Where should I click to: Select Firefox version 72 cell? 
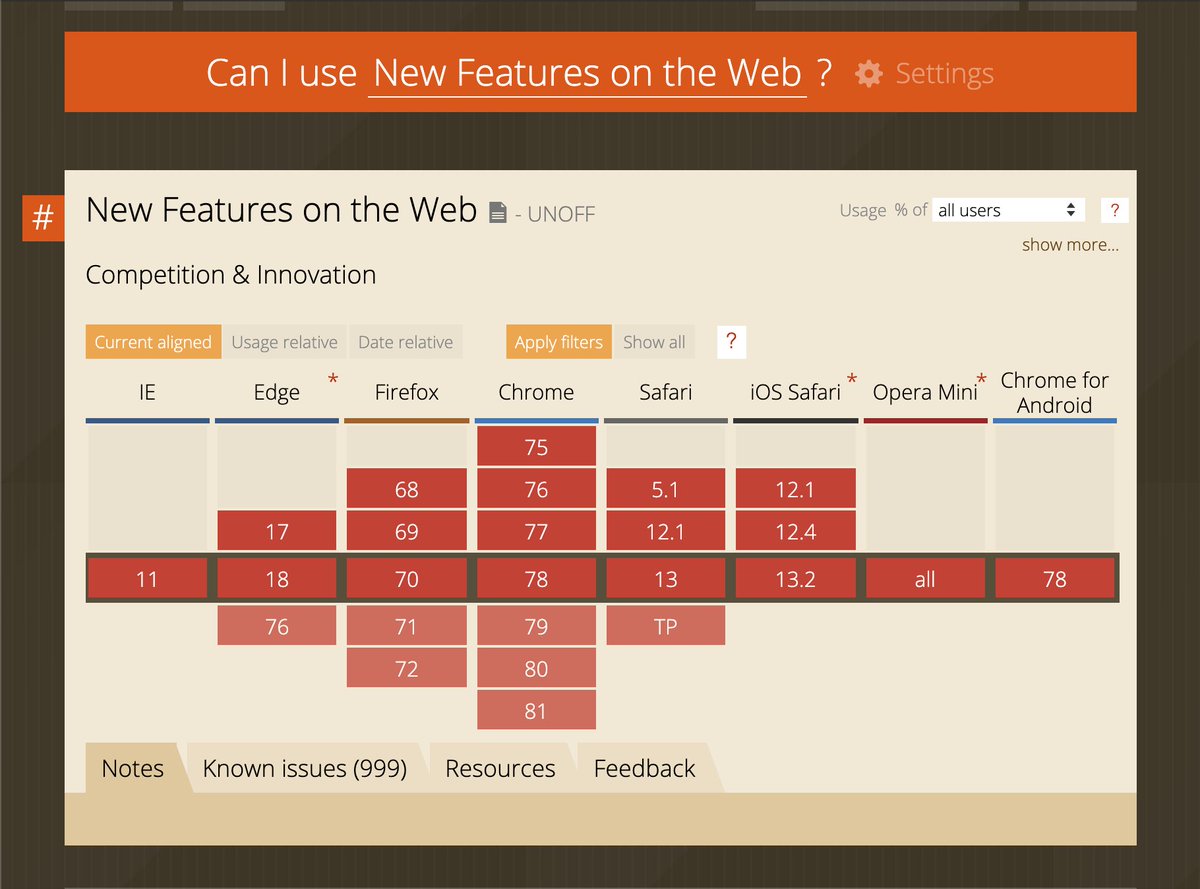pos(407,668)
